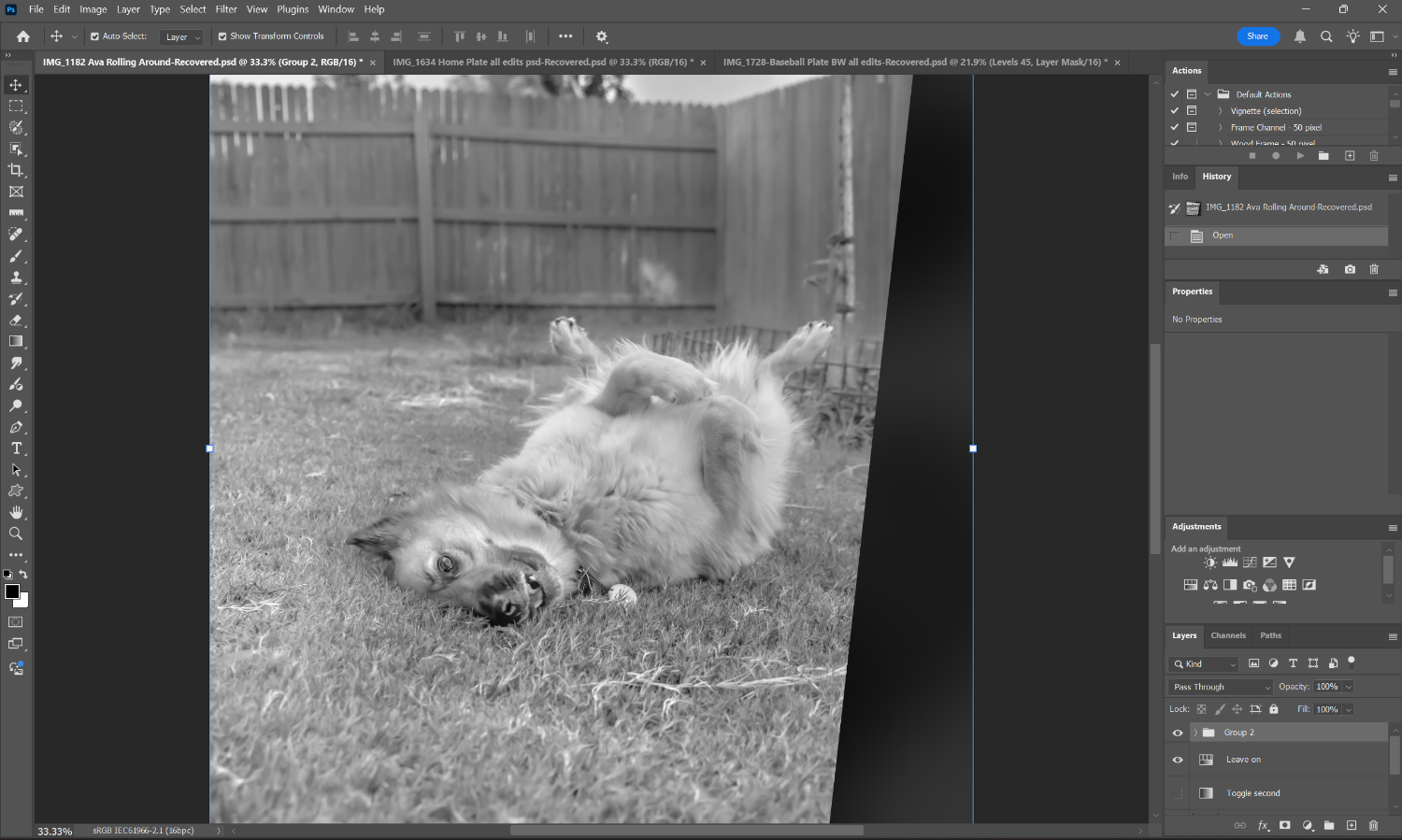The image size is (1402, 840).
Task: Select the Open history state
Action: pyautogui.click(x=1223, y=235)
